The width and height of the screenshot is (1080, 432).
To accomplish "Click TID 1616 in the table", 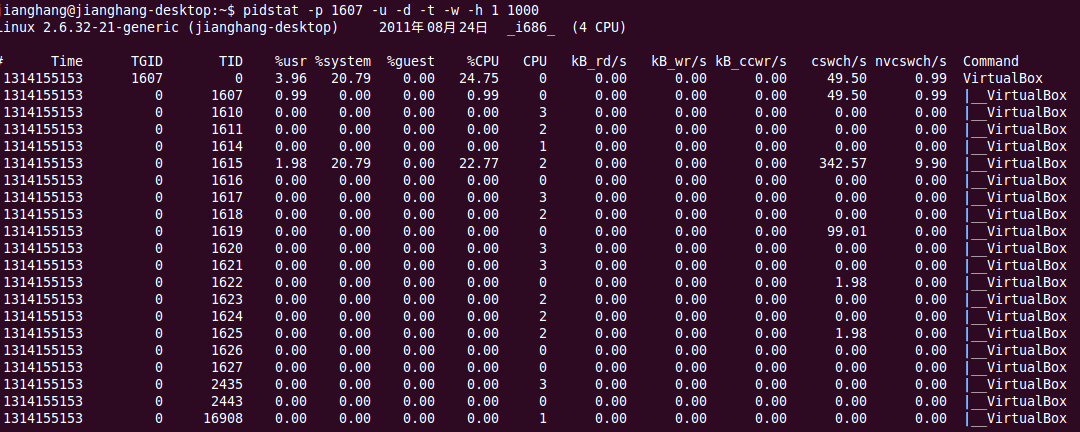I will 227,181.
